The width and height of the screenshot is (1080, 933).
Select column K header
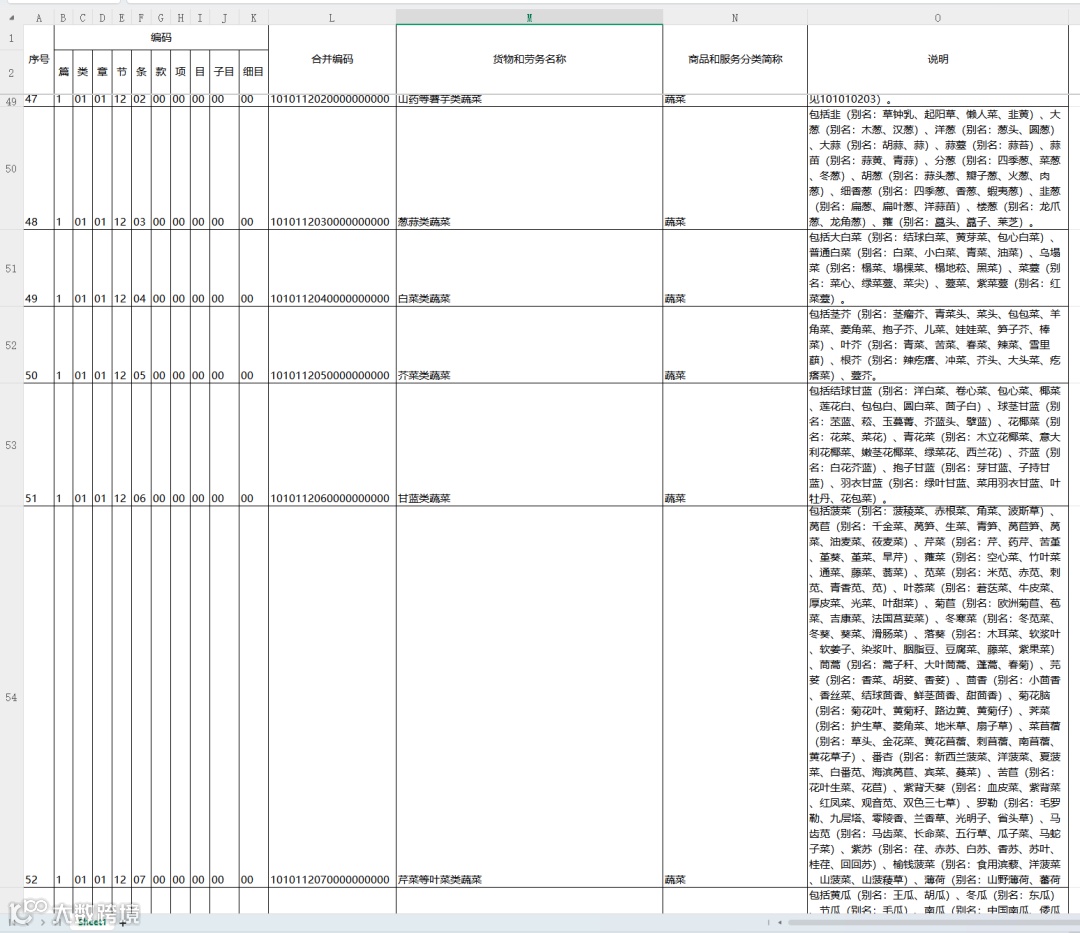click(x=253, y=18)
